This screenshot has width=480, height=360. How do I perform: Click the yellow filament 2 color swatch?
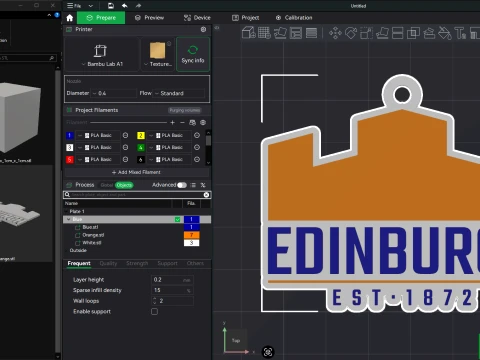141,135
